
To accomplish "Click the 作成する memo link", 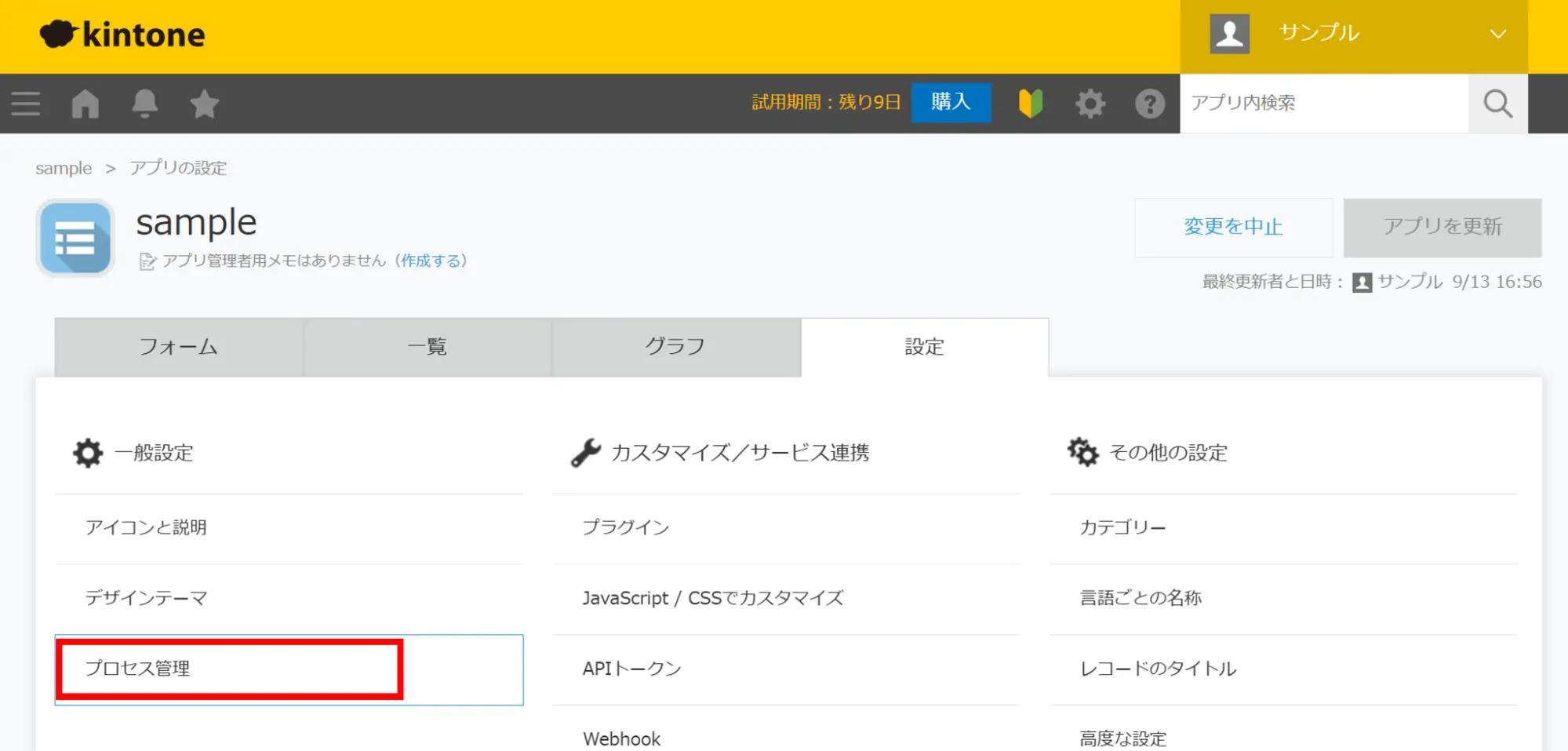I will [x=431, y=261].
